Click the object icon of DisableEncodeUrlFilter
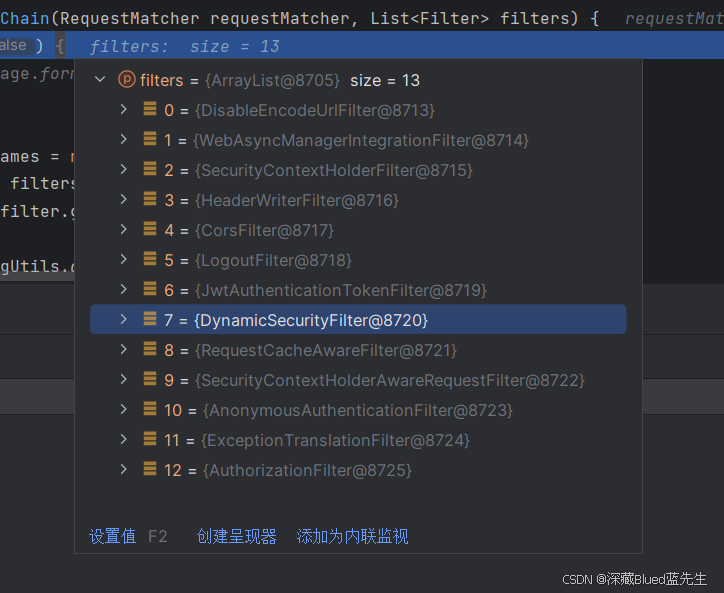Image resolution: width=724 pixels, height=593 pixels. pos(150,109)
